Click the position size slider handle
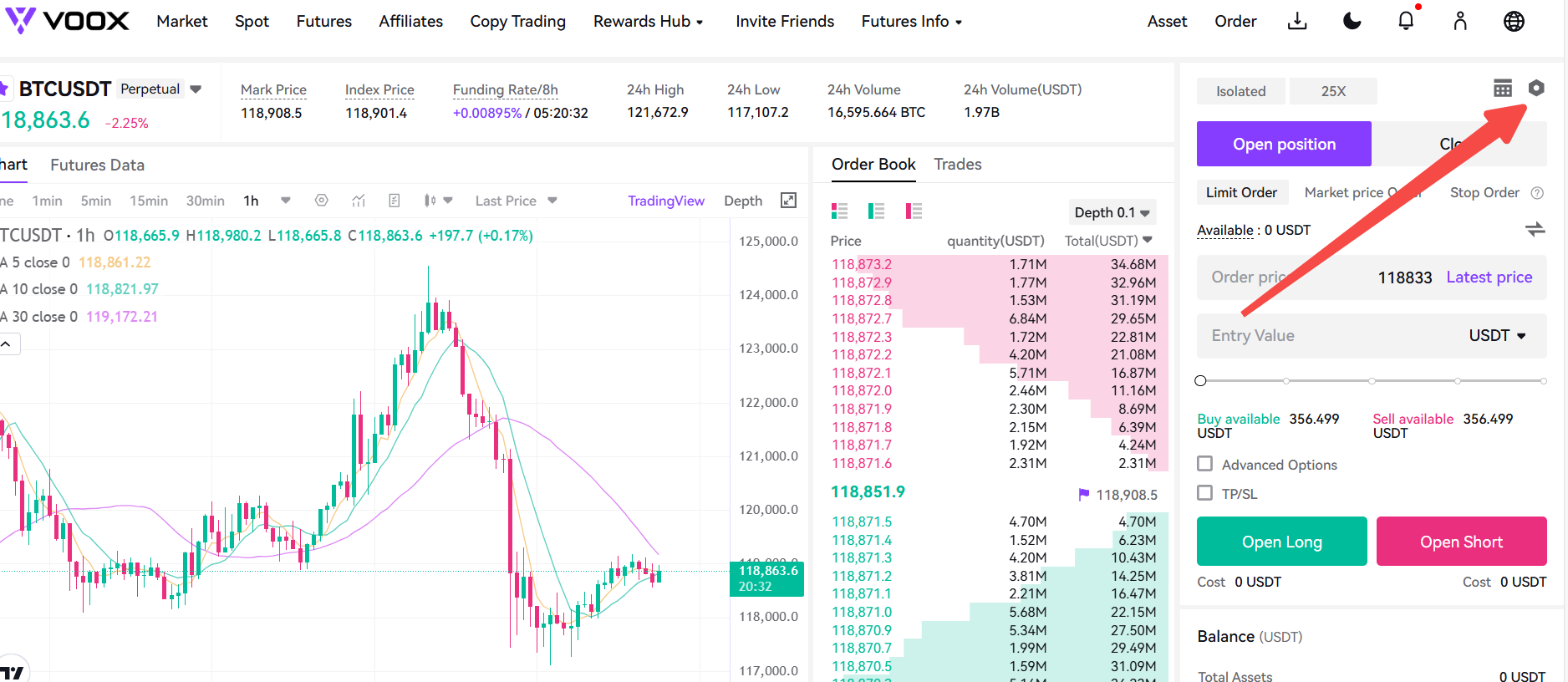This screenshot has height=682, width=1568. click(x=1201, y=381)
